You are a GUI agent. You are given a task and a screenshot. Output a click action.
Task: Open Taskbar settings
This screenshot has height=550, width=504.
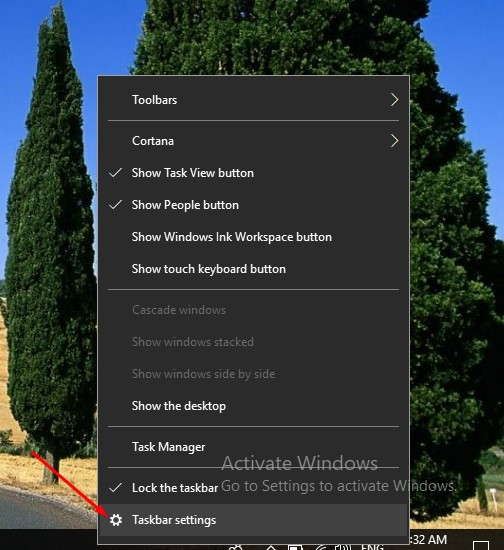click(253, 520)
